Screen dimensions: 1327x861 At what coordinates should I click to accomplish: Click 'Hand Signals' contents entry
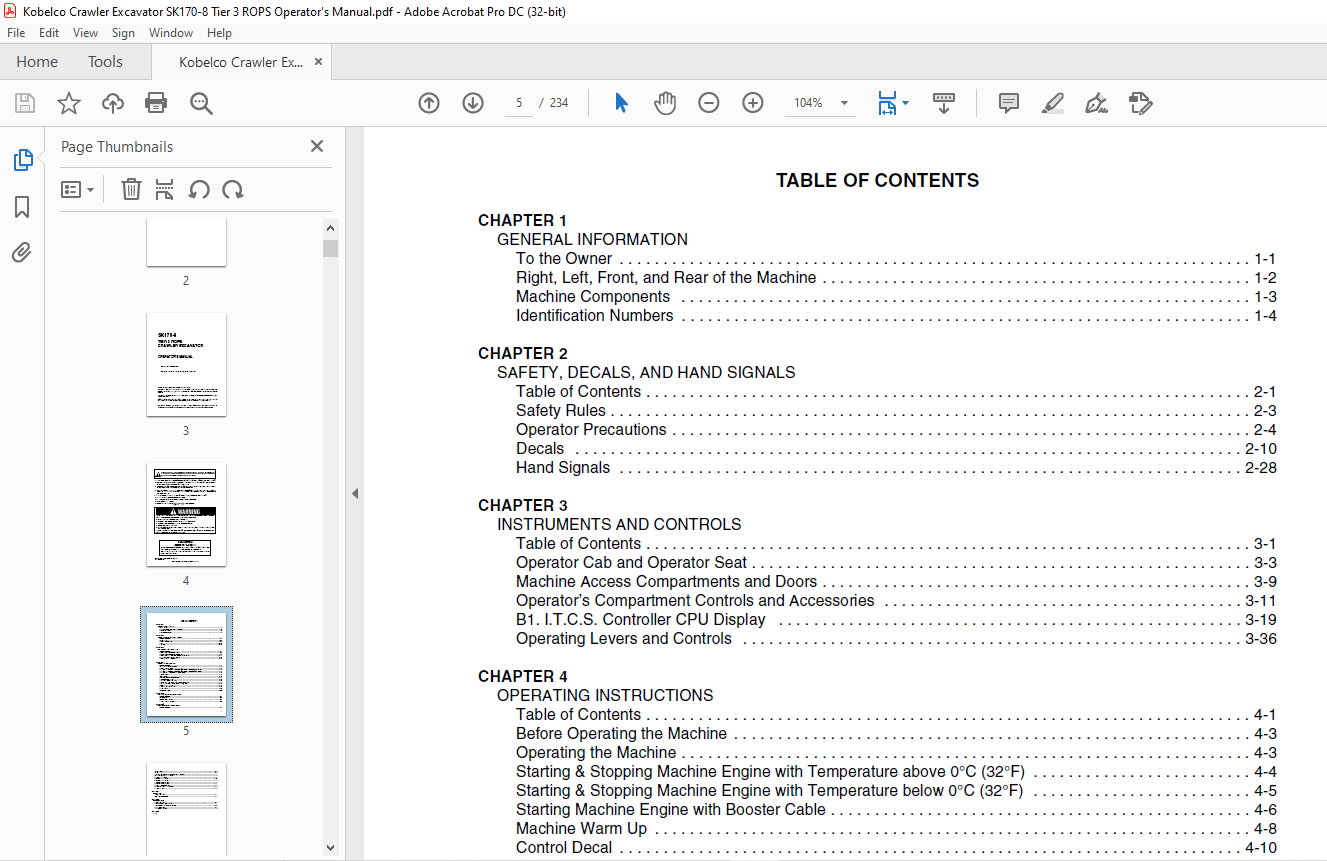point(563,468)
